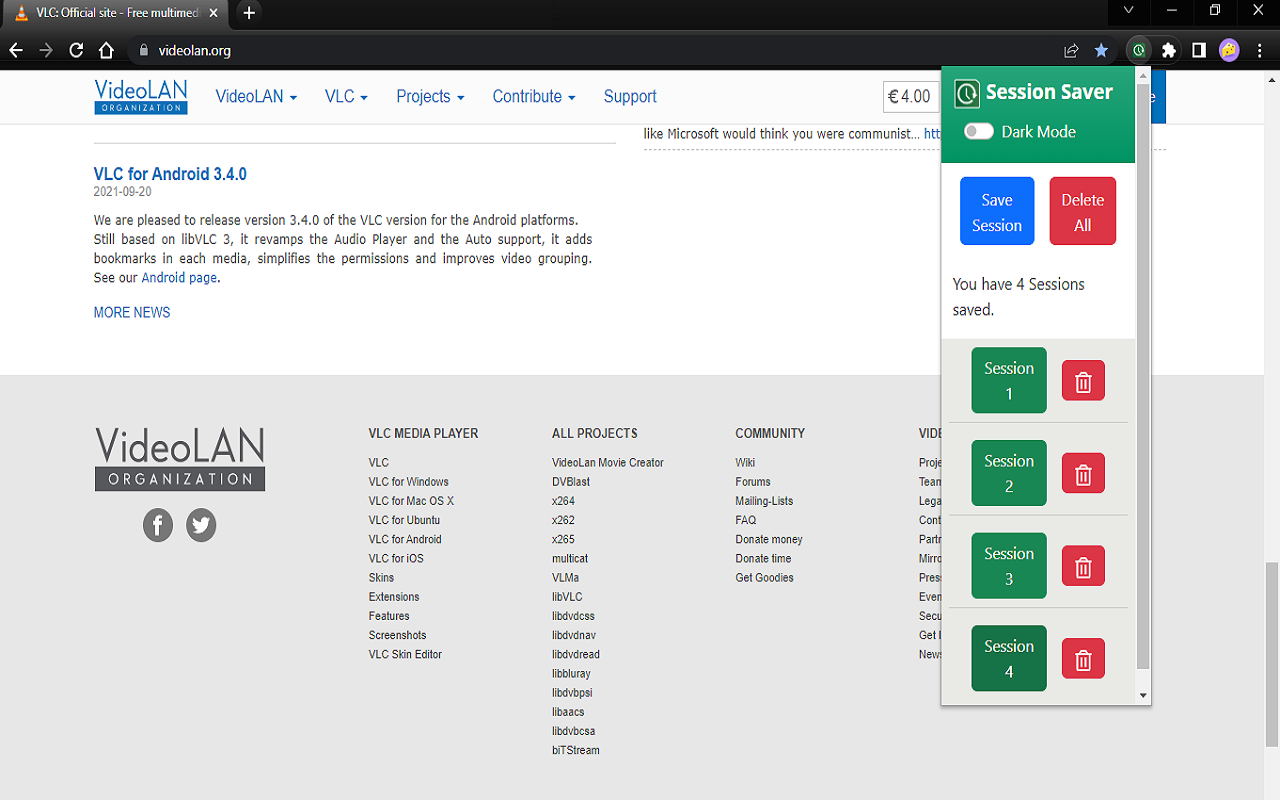Image resolution: width=1280 pixels, height=800 pixels.
Task: Expand the VLC navigation dropdown
Action: pos(346,96)
